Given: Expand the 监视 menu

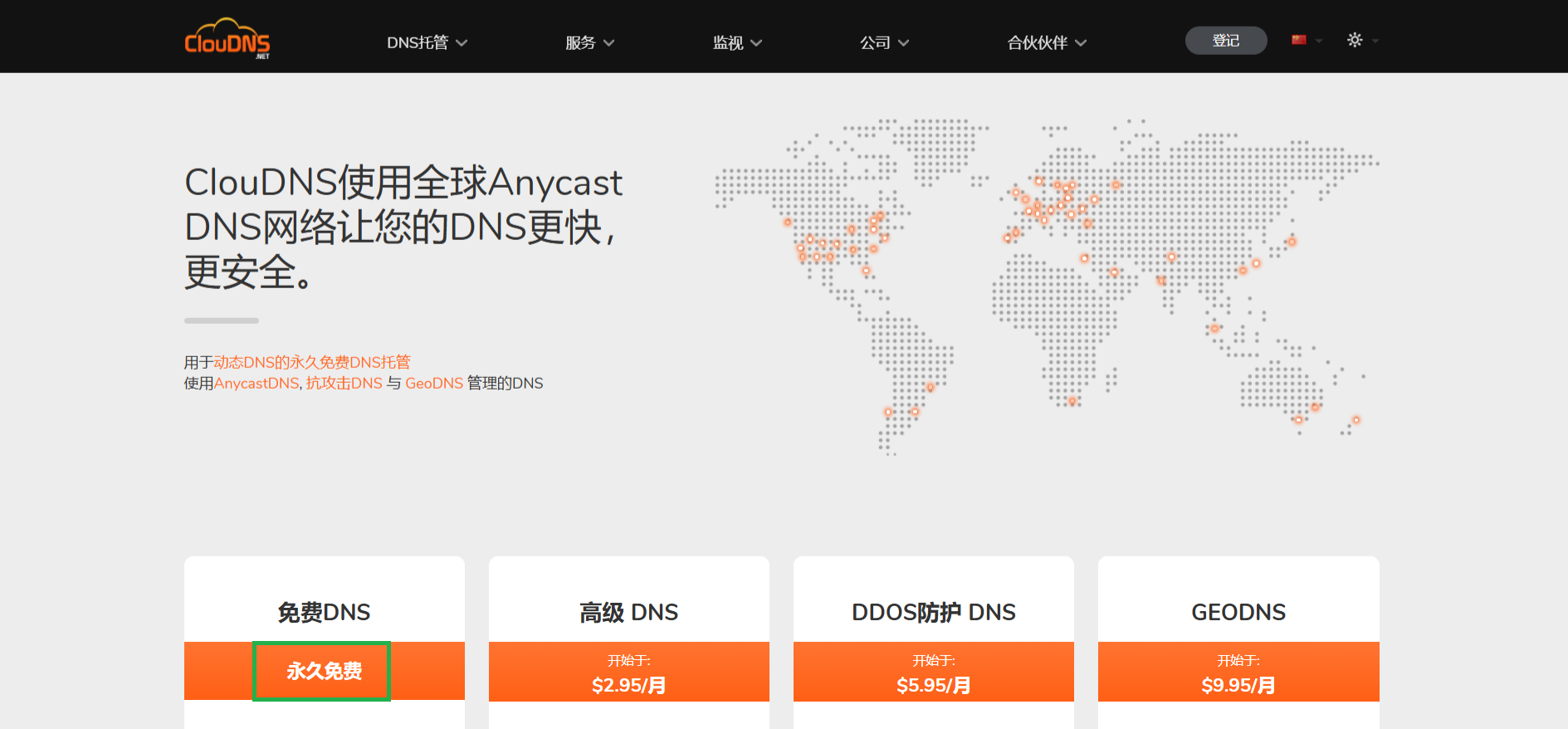Looking at the screenshot, I should pos(736,42).
